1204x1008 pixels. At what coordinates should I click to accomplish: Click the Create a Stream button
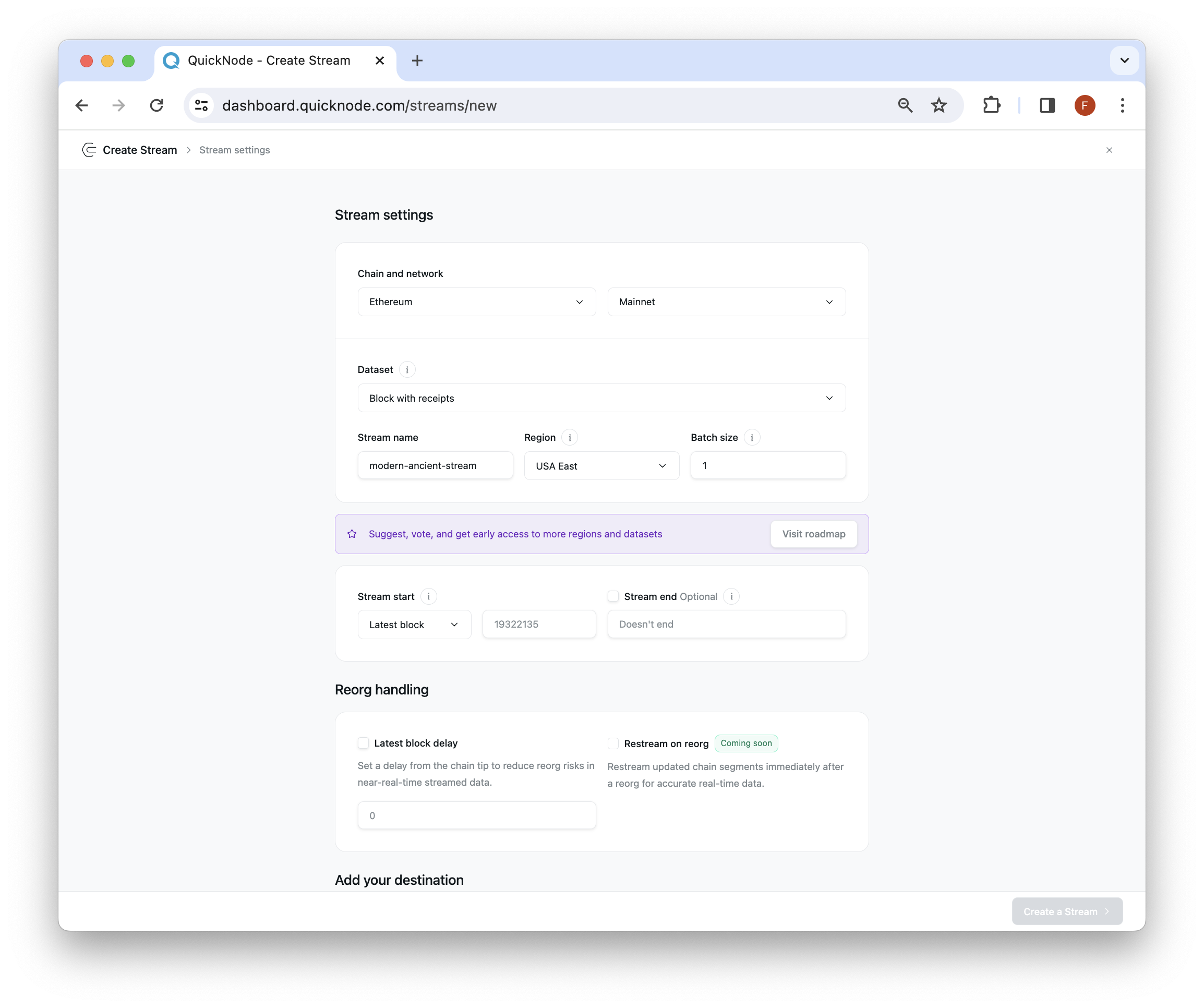pos(1066,911)
